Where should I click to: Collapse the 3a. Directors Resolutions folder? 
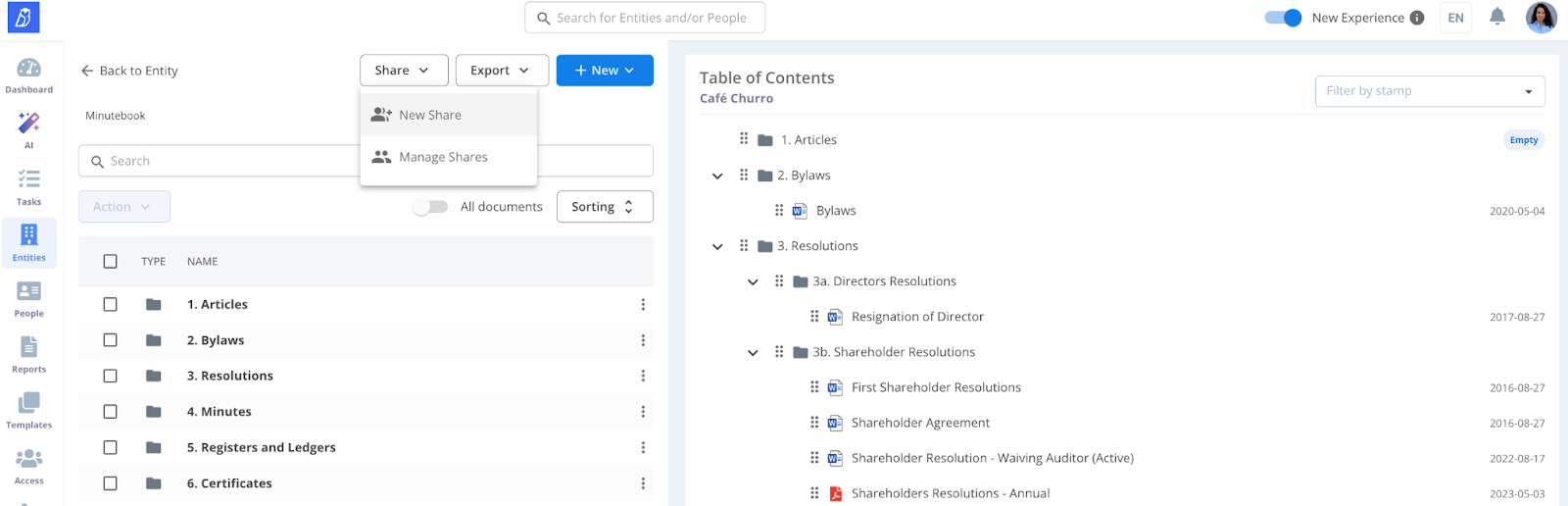tap(753, 282)
